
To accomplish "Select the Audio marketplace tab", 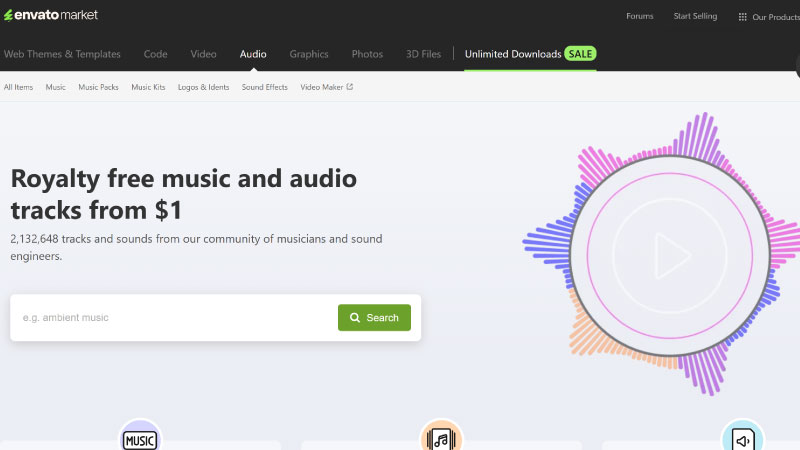I will 253,54.
